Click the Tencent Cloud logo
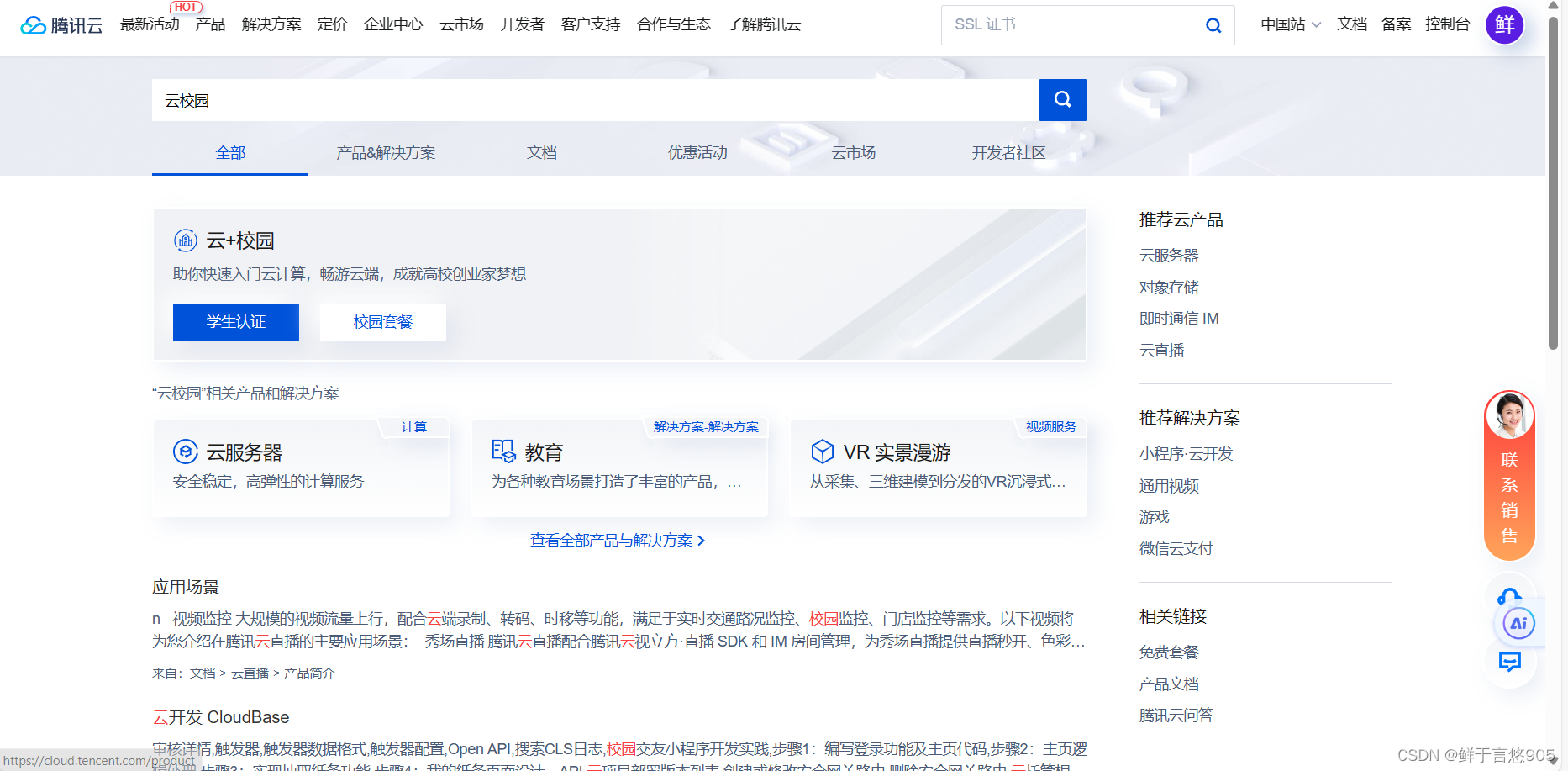Image resolution: width=1568 pixels, height=771 pixels. pos(61,25)
